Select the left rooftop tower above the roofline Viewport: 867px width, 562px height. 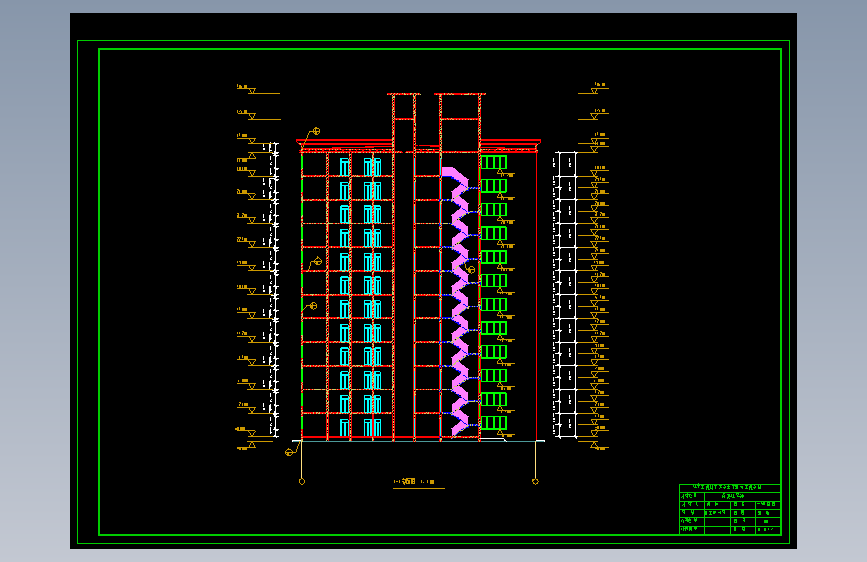[404, 122]
